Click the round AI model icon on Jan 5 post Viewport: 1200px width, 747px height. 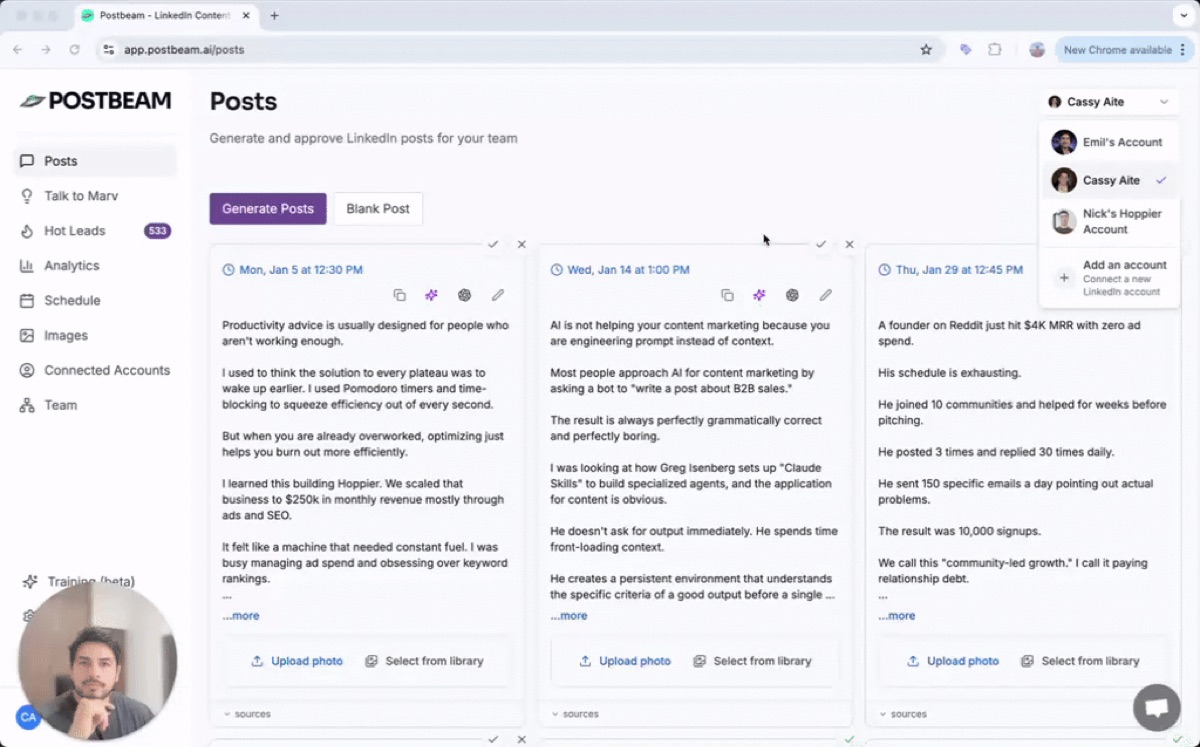click(x=464, y=295)
